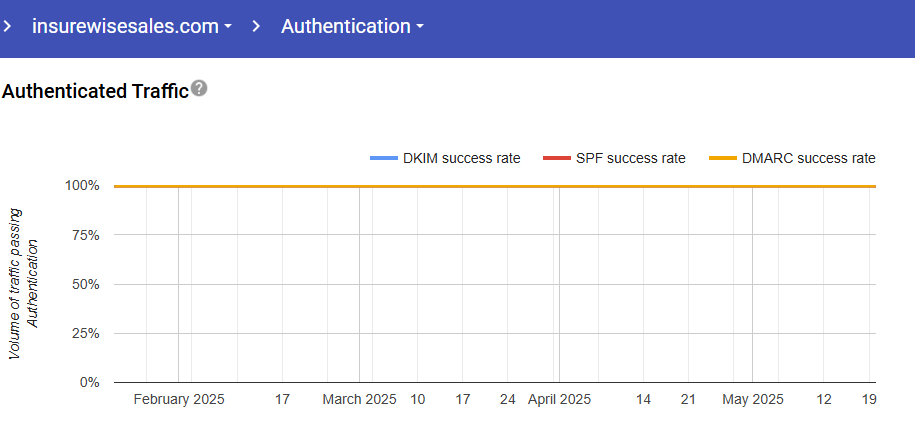The width and height of the screenshot is (915, 421).
Task: Select the February 2025 axis label
Action: pyautogui.click(x=179, y=399)
